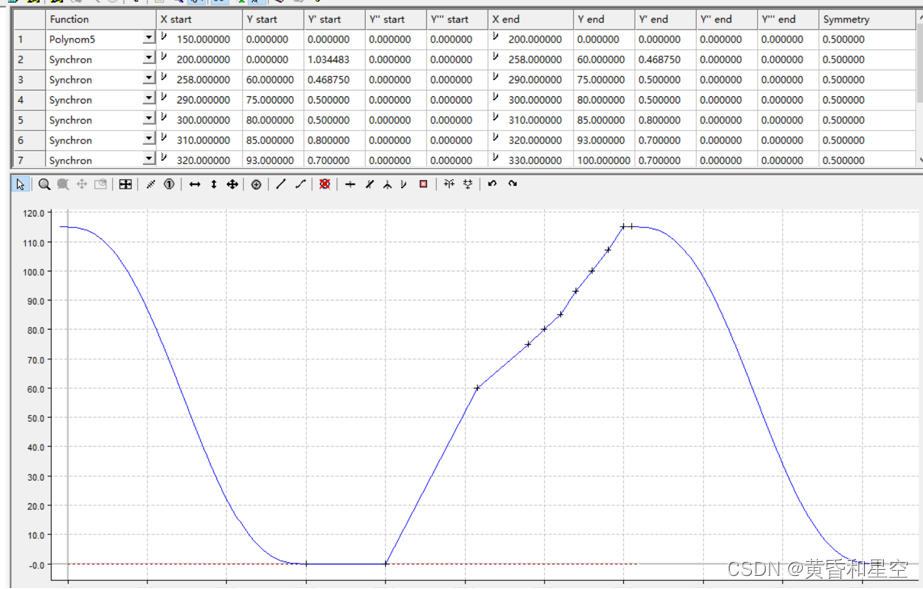Screen dimensions: 923x589
Task: Select the vertical double-arrow tool
Action: pyautogui.click(x=214, y=185)
